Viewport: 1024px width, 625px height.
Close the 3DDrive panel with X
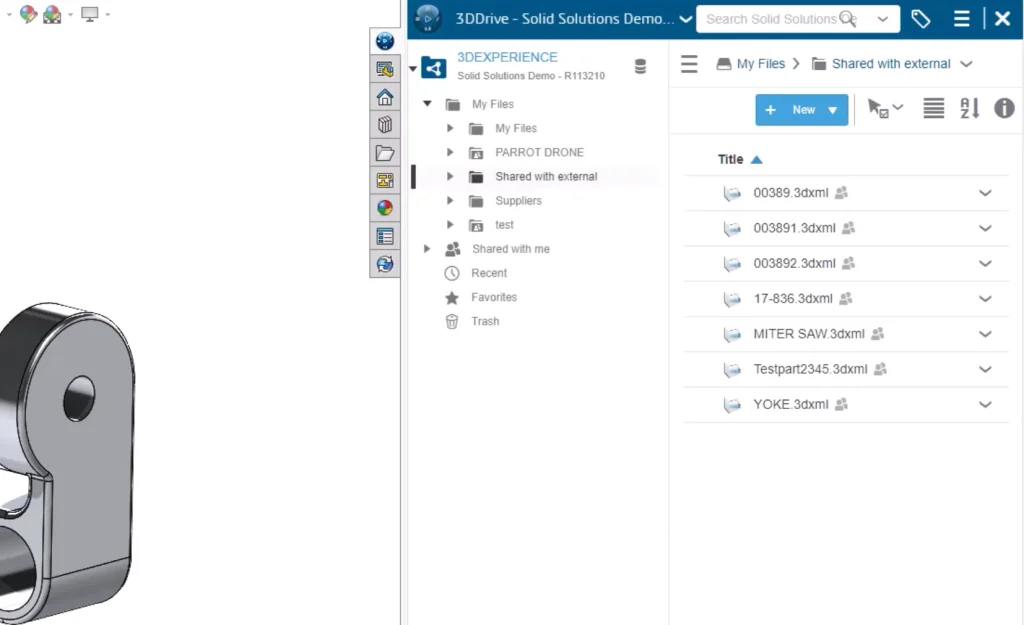pos(1002,19)
